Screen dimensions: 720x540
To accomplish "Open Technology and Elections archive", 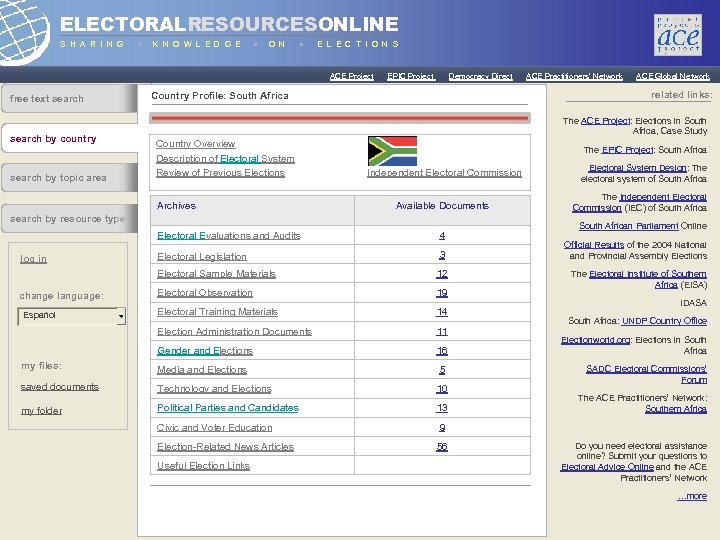I will tap(214, 389).
